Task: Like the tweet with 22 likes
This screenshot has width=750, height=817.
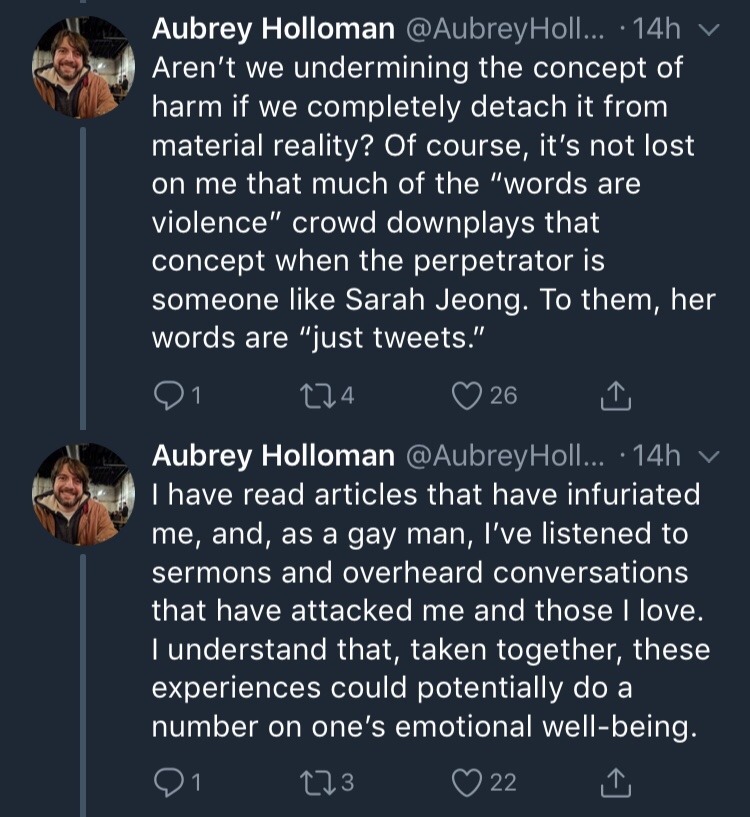Action: pos(466,783)
